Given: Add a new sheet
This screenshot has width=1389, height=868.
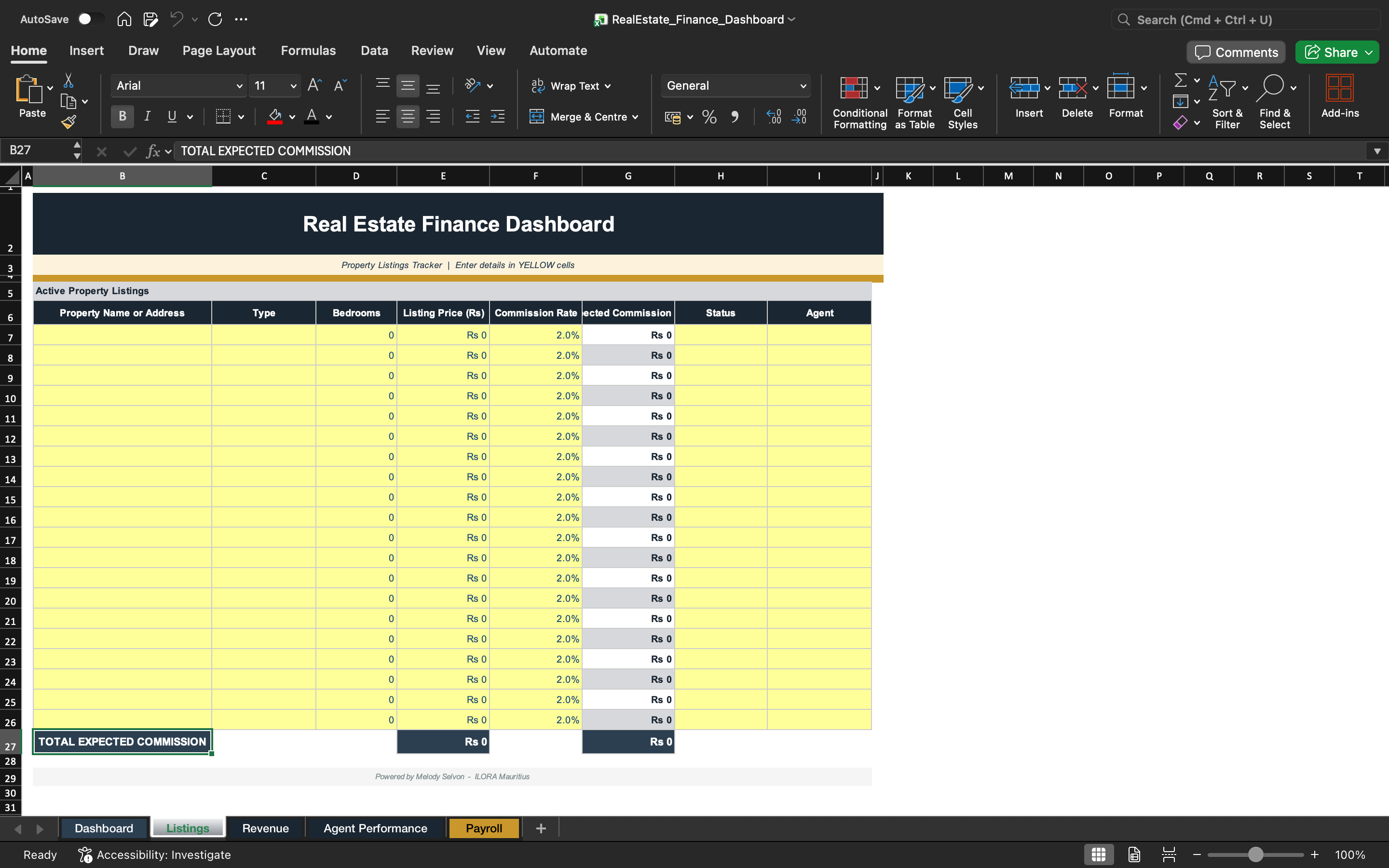Looking at the screenshot, I should click(541, 828).
